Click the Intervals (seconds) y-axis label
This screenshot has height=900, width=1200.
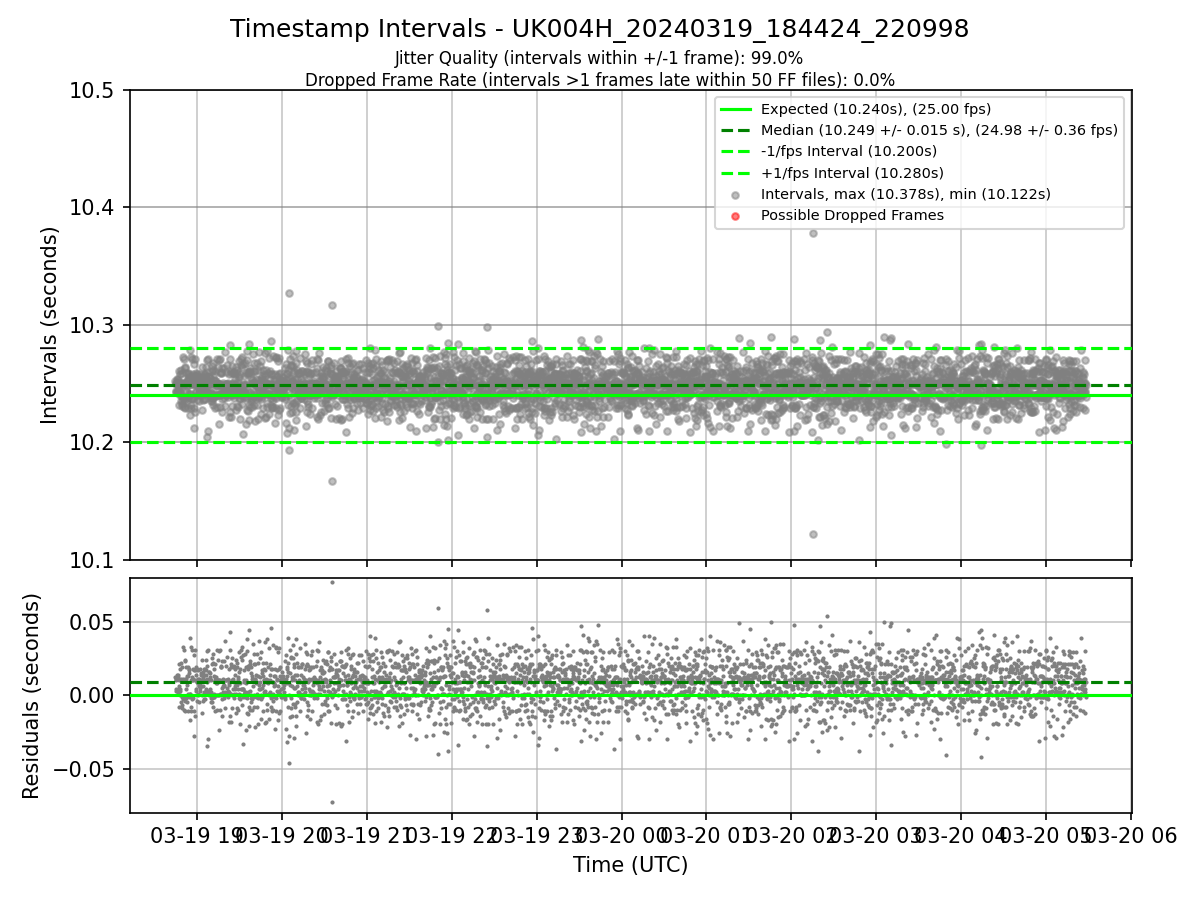click(x=50, y=325)
